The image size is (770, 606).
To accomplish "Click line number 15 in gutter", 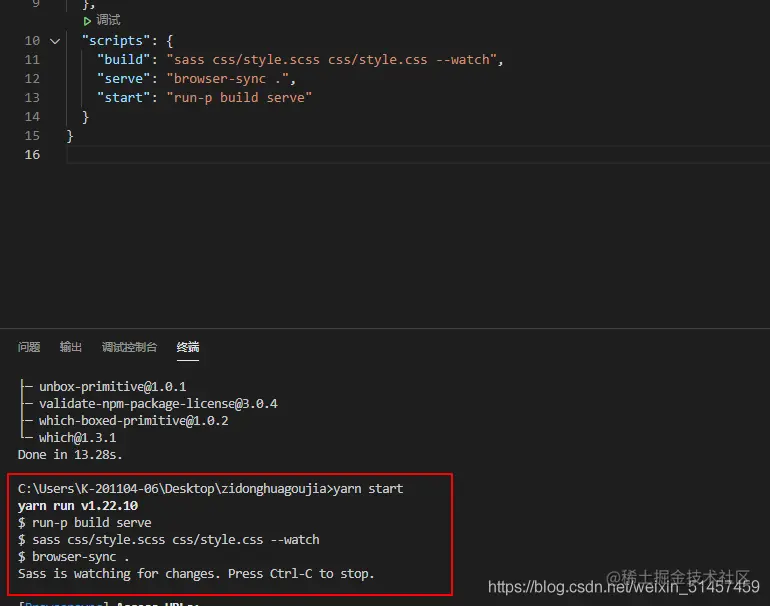I will tap(32, 136).
